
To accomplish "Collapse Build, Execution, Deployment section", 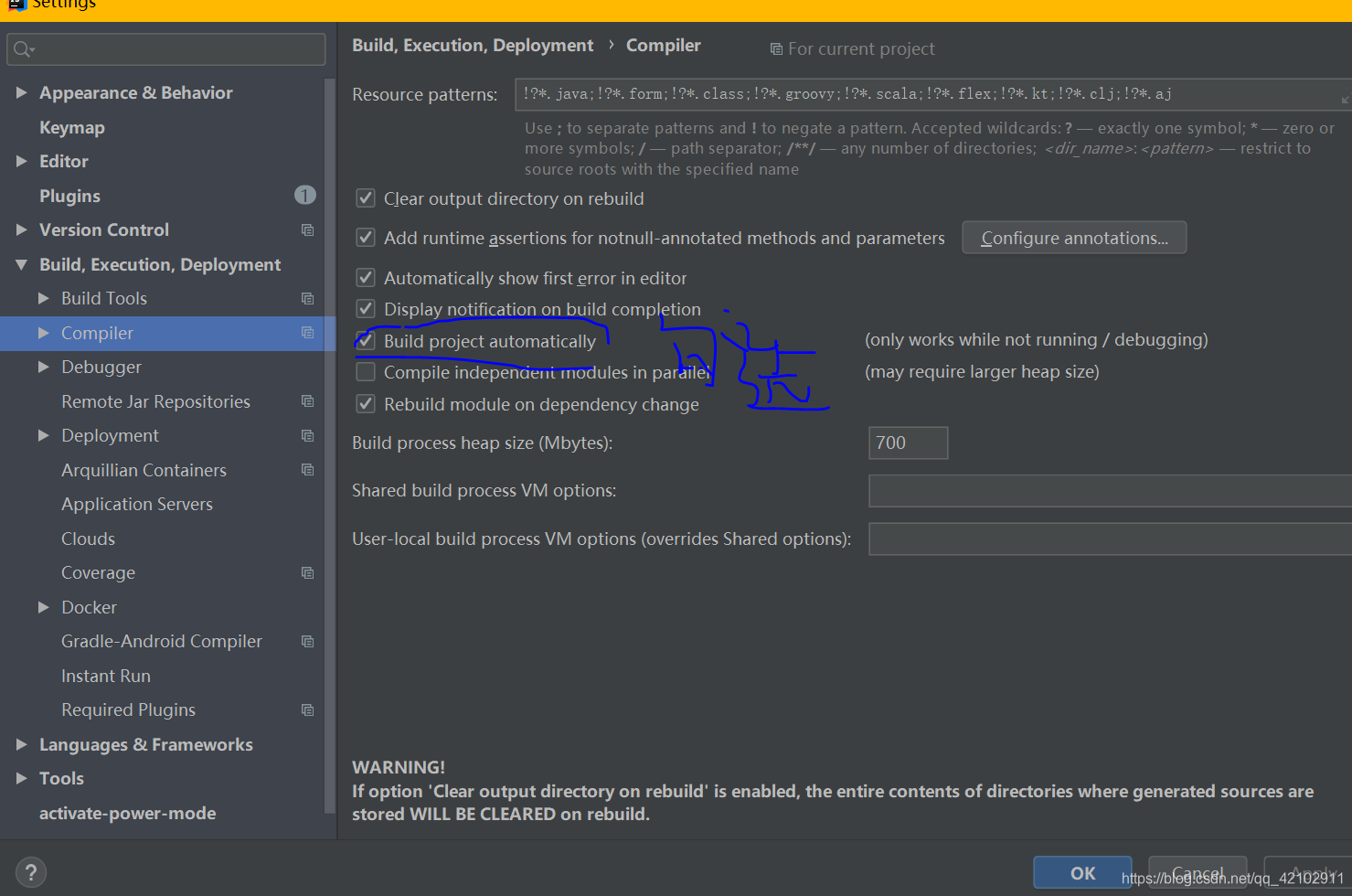I will tap(21, 264).
